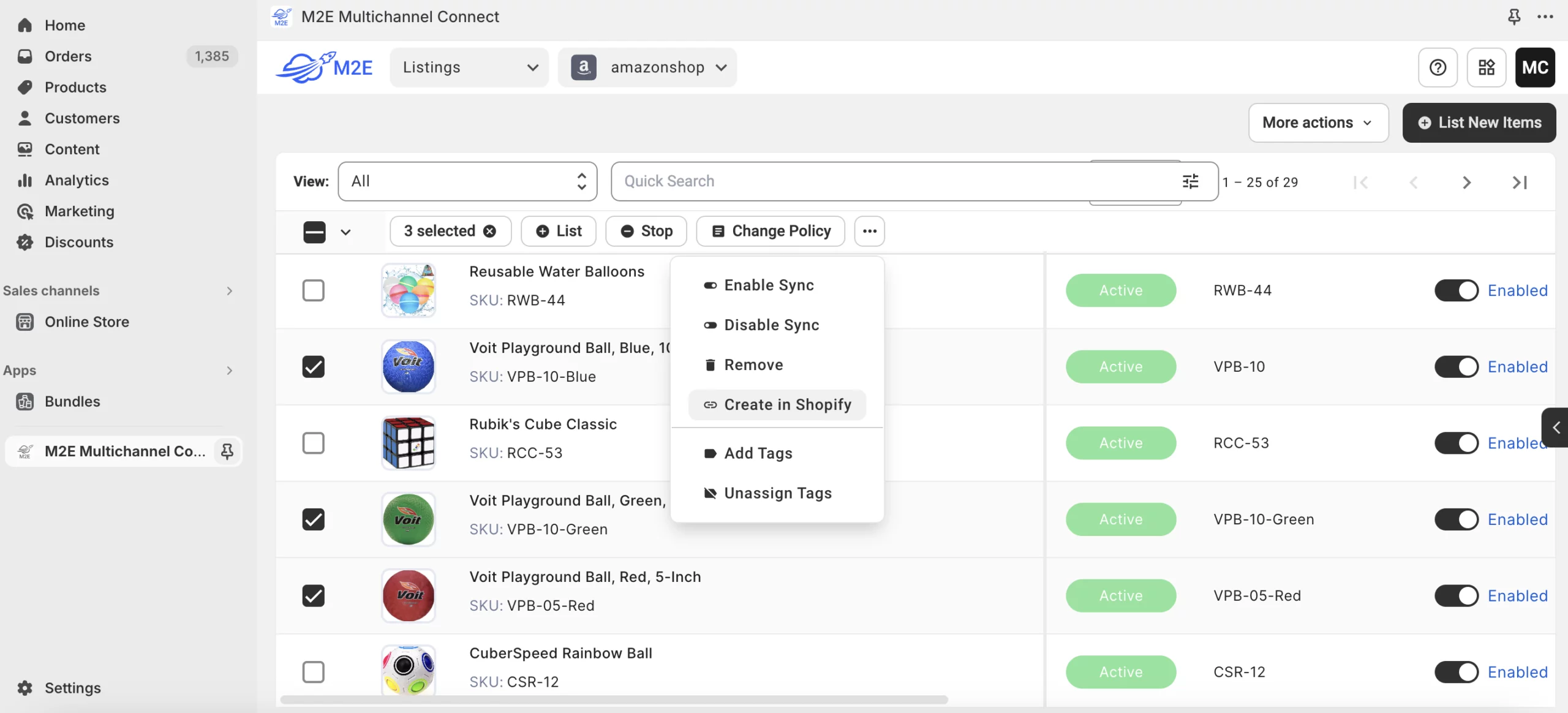Disable sync toggle for RCC-53
This screenshot has width=1568, height=713.
pos(1456,443)
